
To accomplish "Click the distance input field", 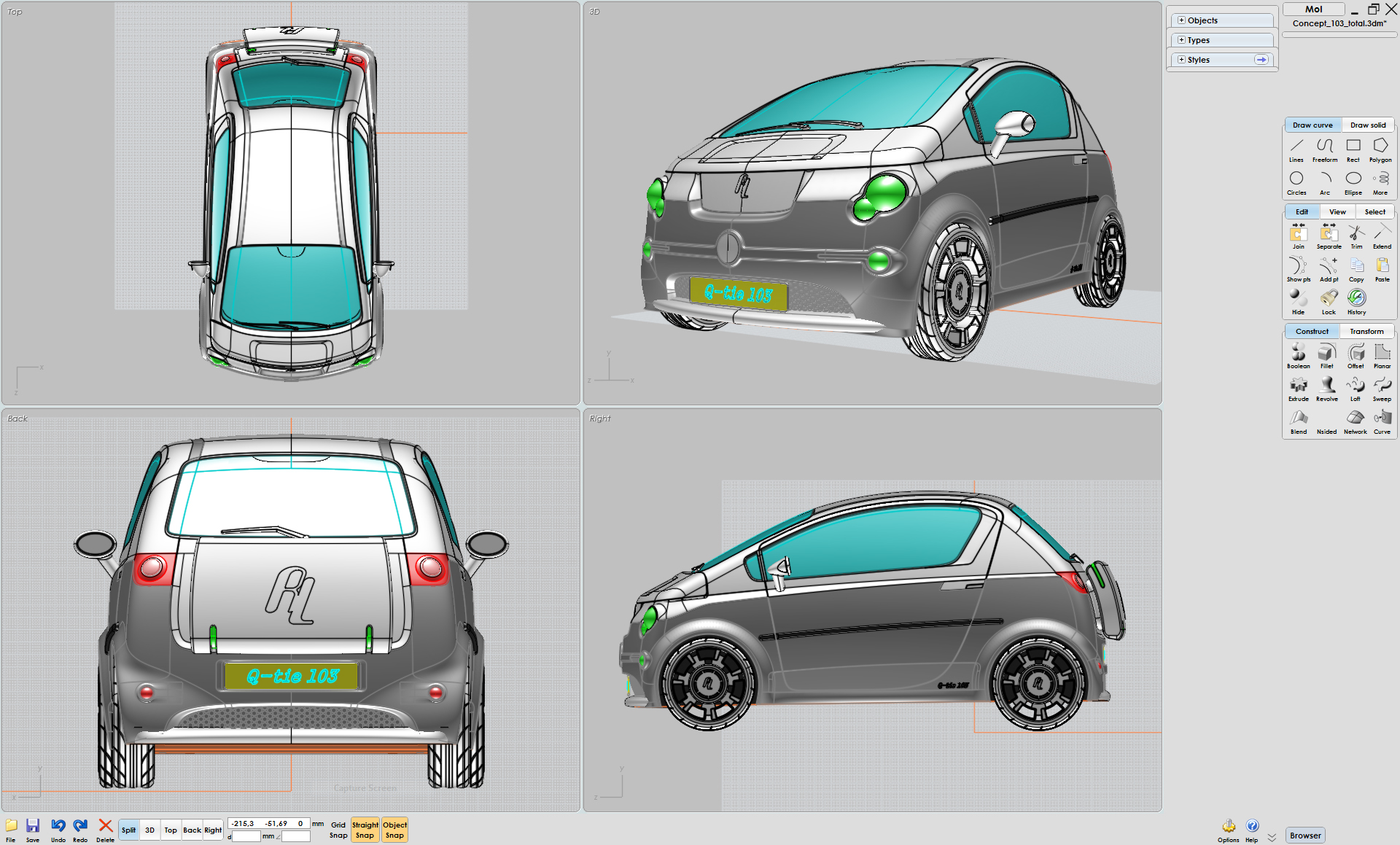I will pyautogui.click(x=246, y=836).
